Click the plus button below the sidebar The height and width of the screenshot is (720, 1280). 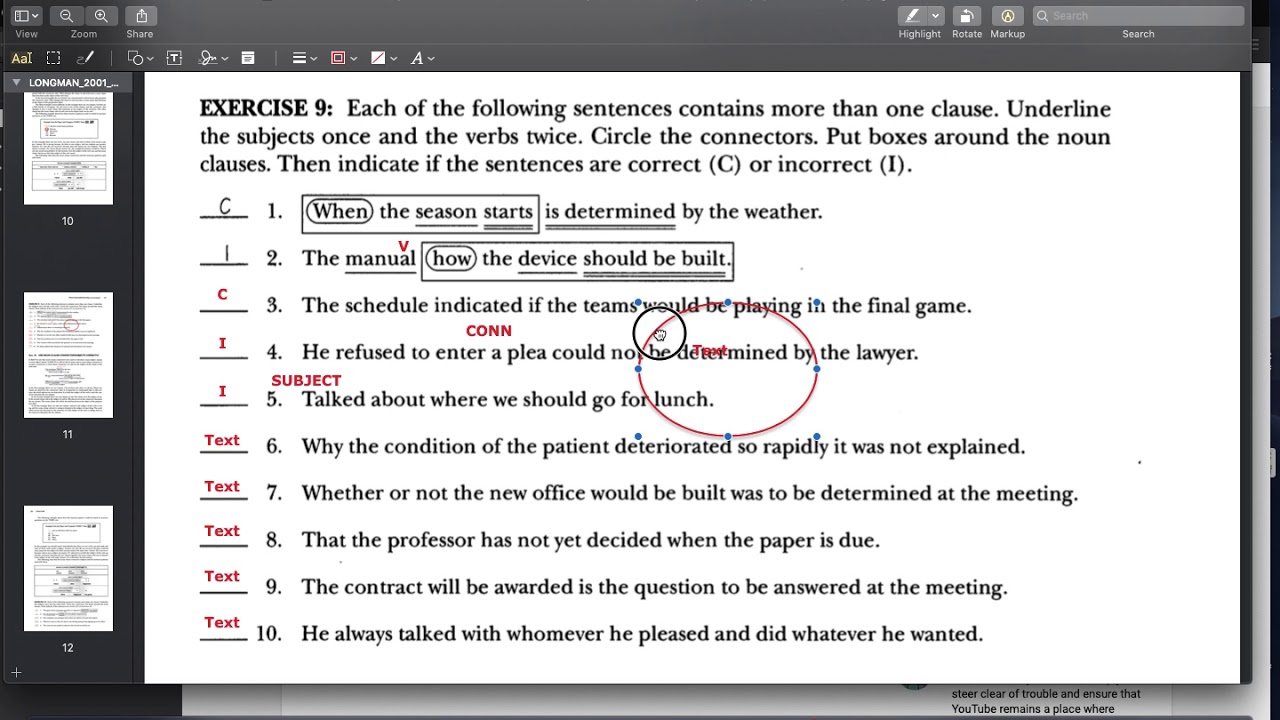[x=16, y=673]
